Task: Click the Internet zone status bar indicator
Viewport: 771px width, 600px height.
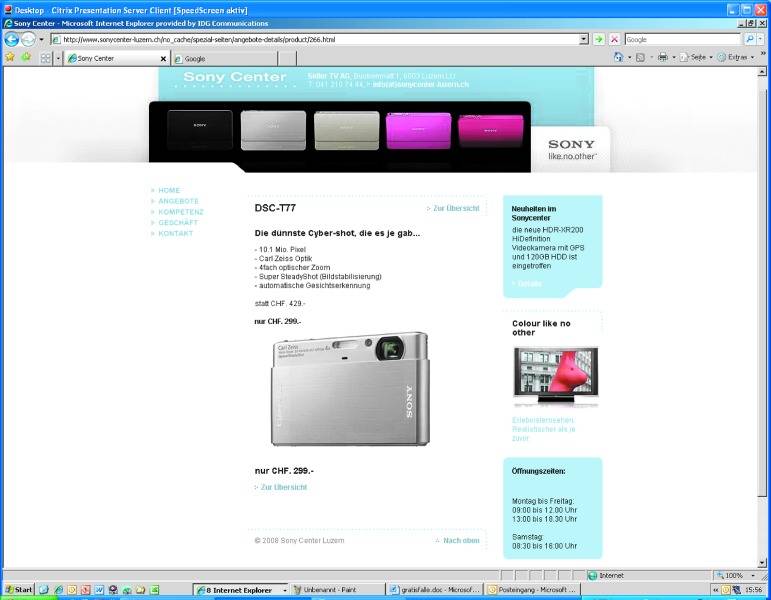Action: click(606, 575)
